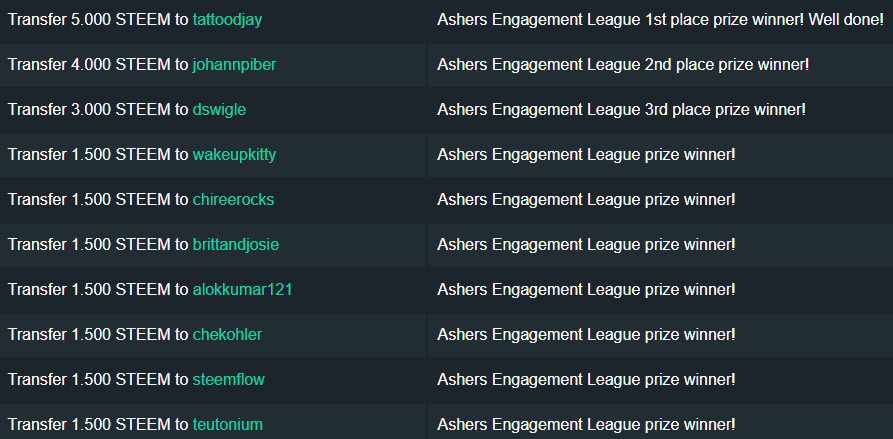Select the alokkumar121 account link

[x=242, y=289]
